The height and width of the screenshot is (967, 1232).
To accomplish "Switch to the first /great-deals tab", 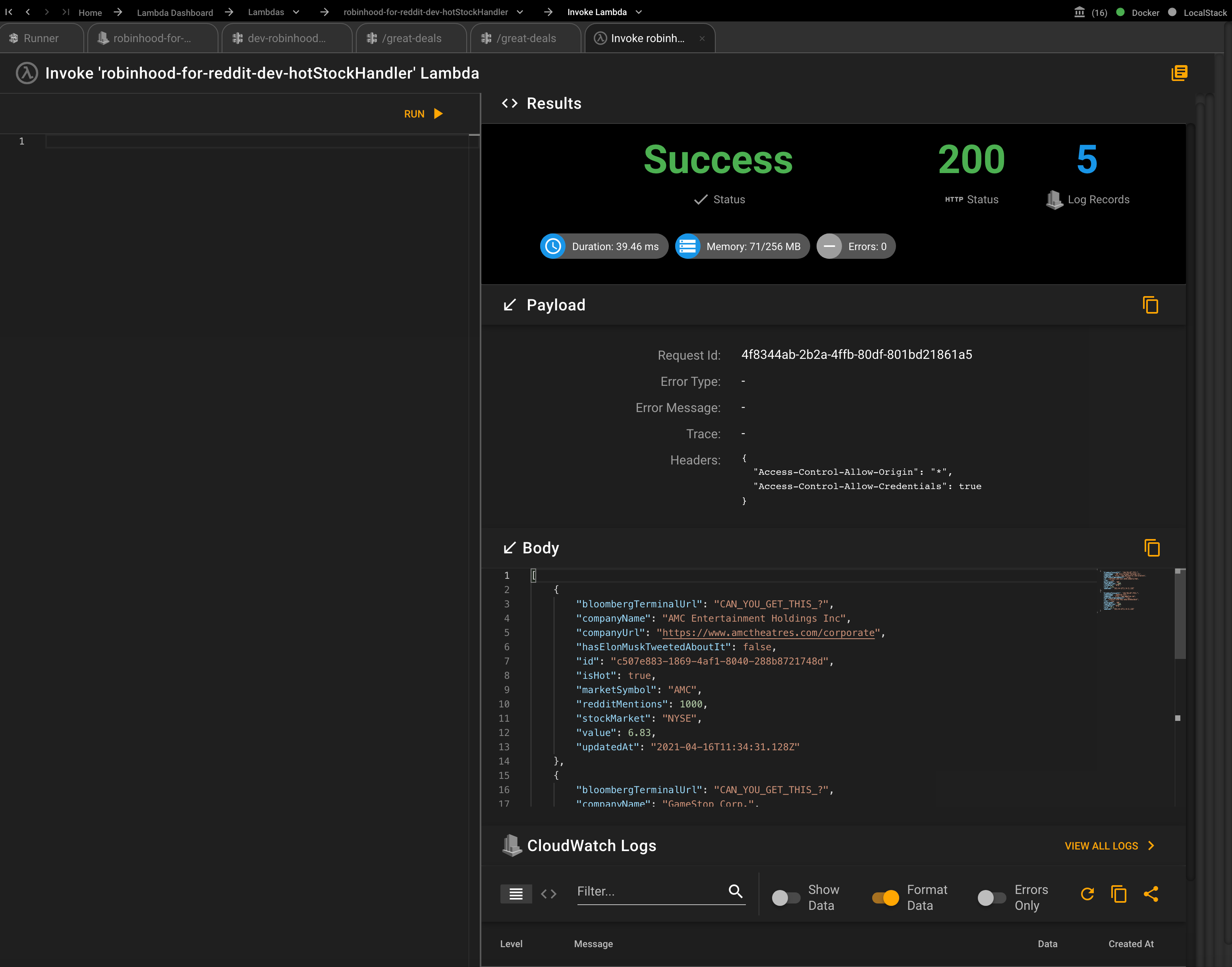I will tap(411, 38).
